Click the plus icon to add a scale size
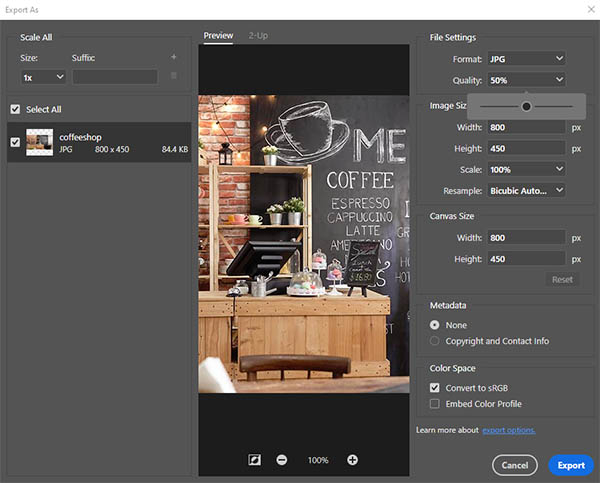 tap(173, 58)
